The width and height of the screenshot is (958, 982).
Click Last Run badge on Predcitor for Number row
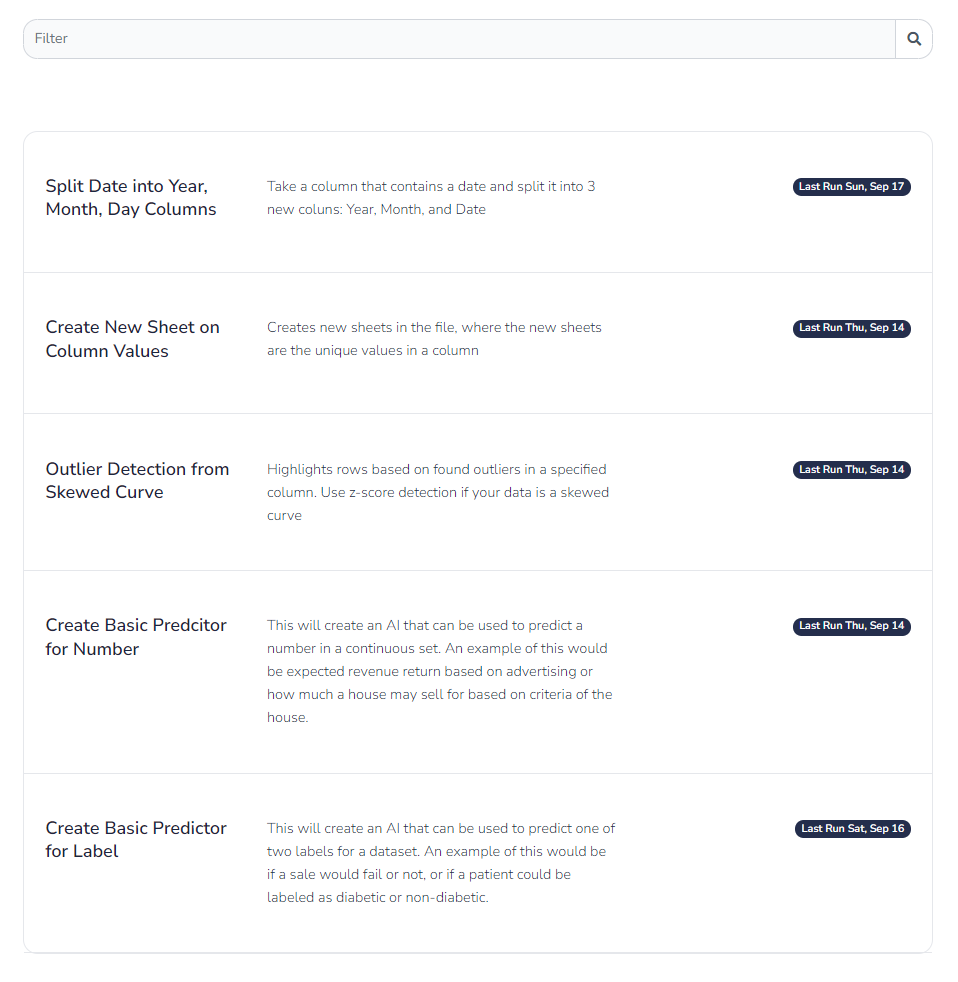coord(852,626)
